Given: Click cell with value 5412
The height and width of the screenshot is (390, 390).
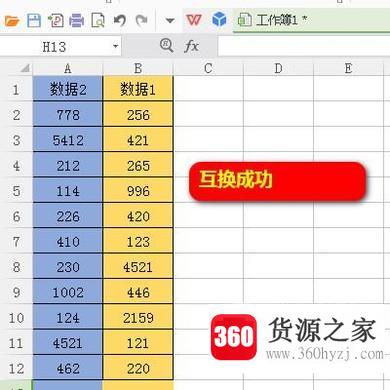Looking at the screenshot, I should point(68,140).
